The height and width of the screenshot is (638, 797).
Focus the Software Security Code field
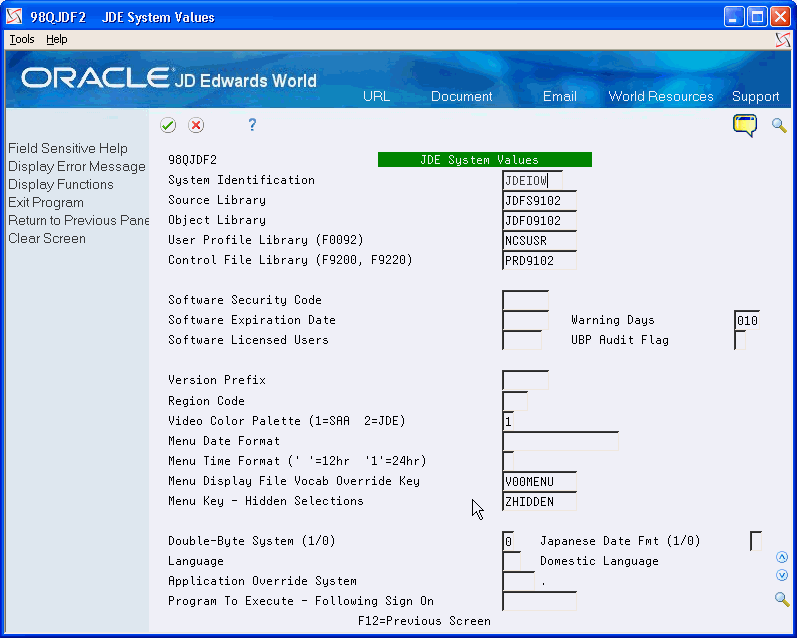pyautogui.click(x=526, y=300)
